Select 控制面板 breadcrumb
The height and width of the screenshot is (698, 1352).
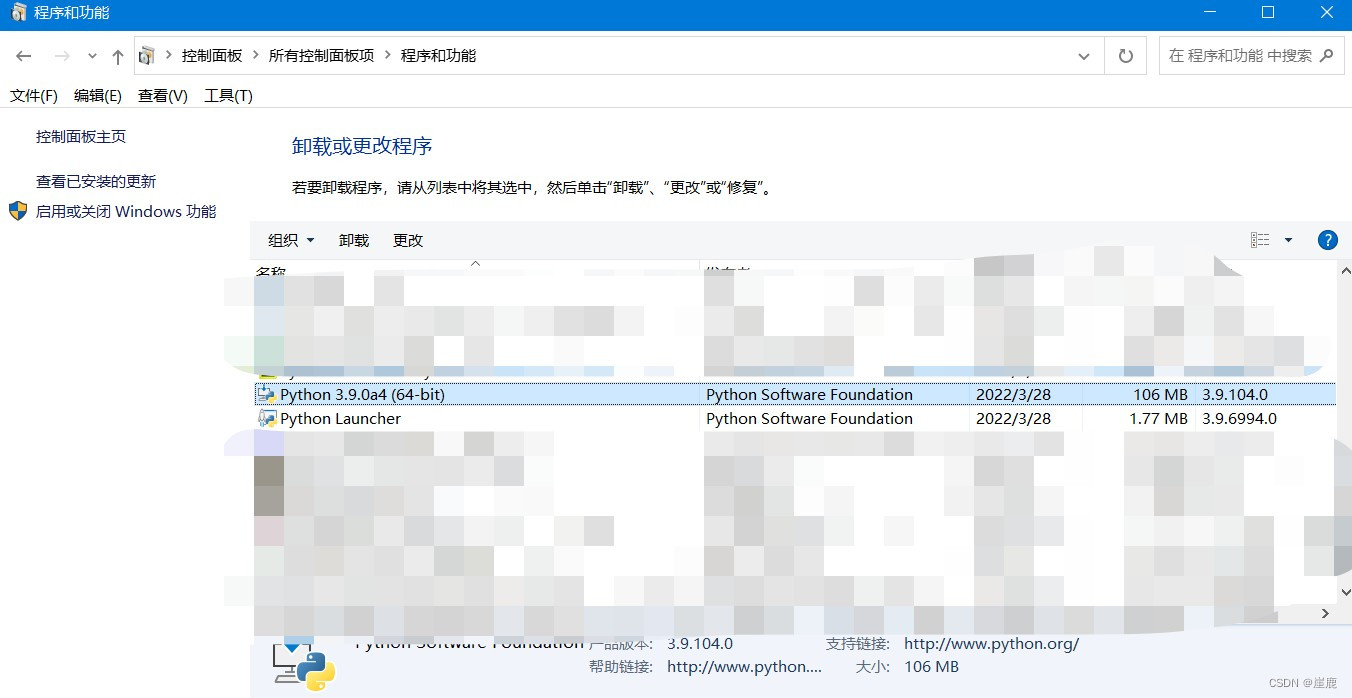[x=212, y=56]
